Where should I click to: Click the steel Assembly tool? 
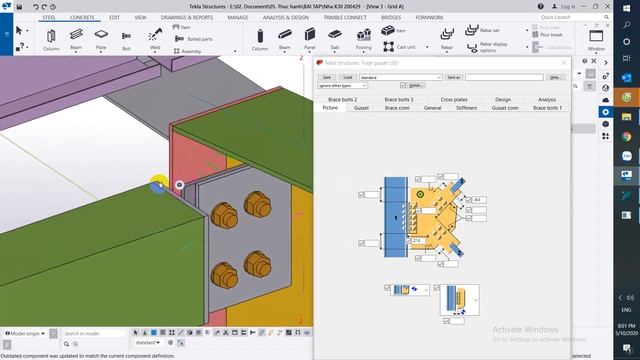point(187,51)
